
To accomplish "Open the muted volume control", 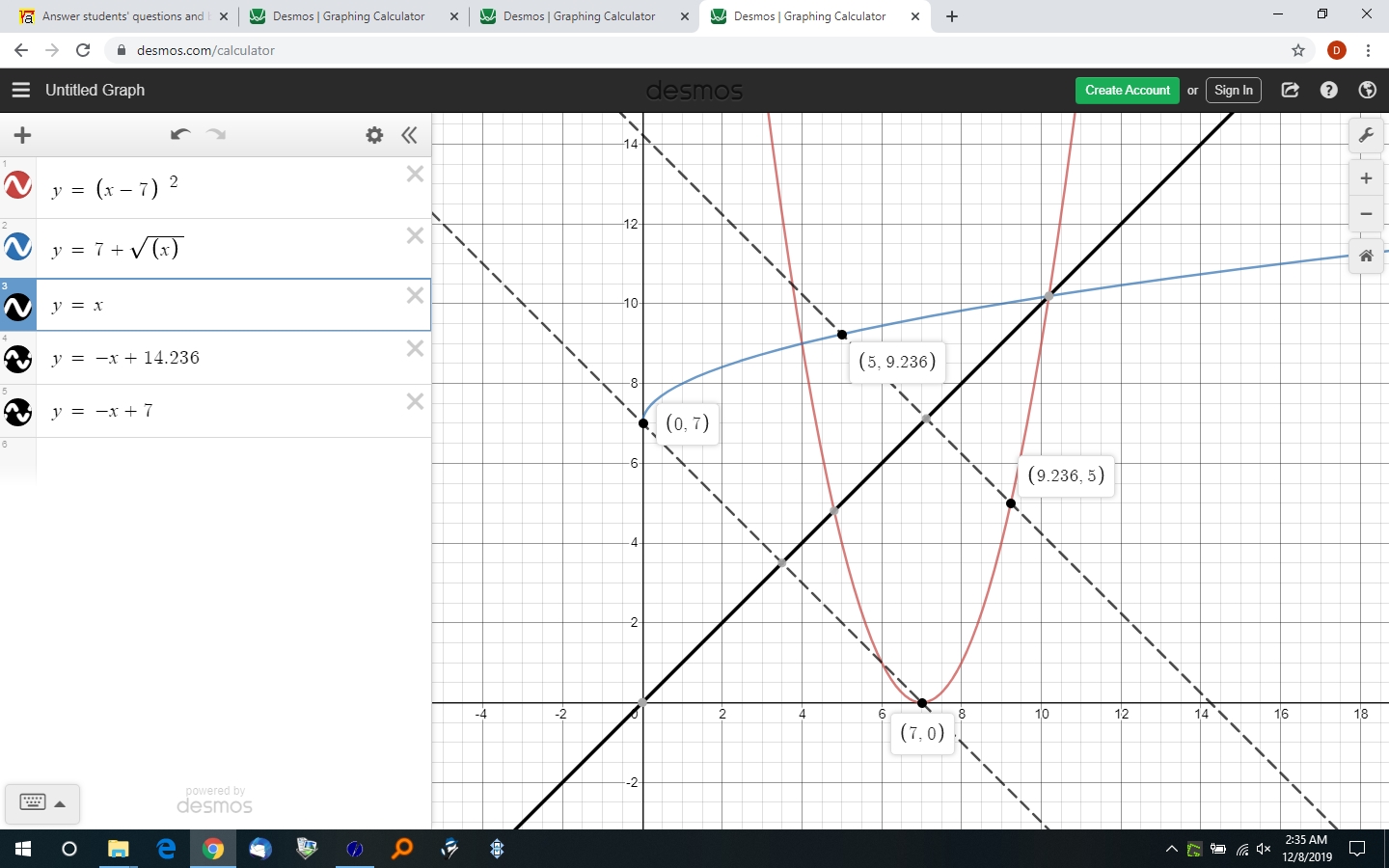I will coord(1264,849).
